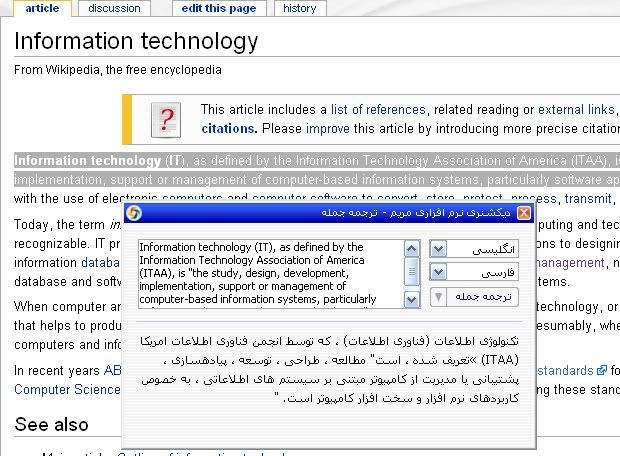Open the edit this page tab
The image size is (620, 456).
tap(219, 8)
